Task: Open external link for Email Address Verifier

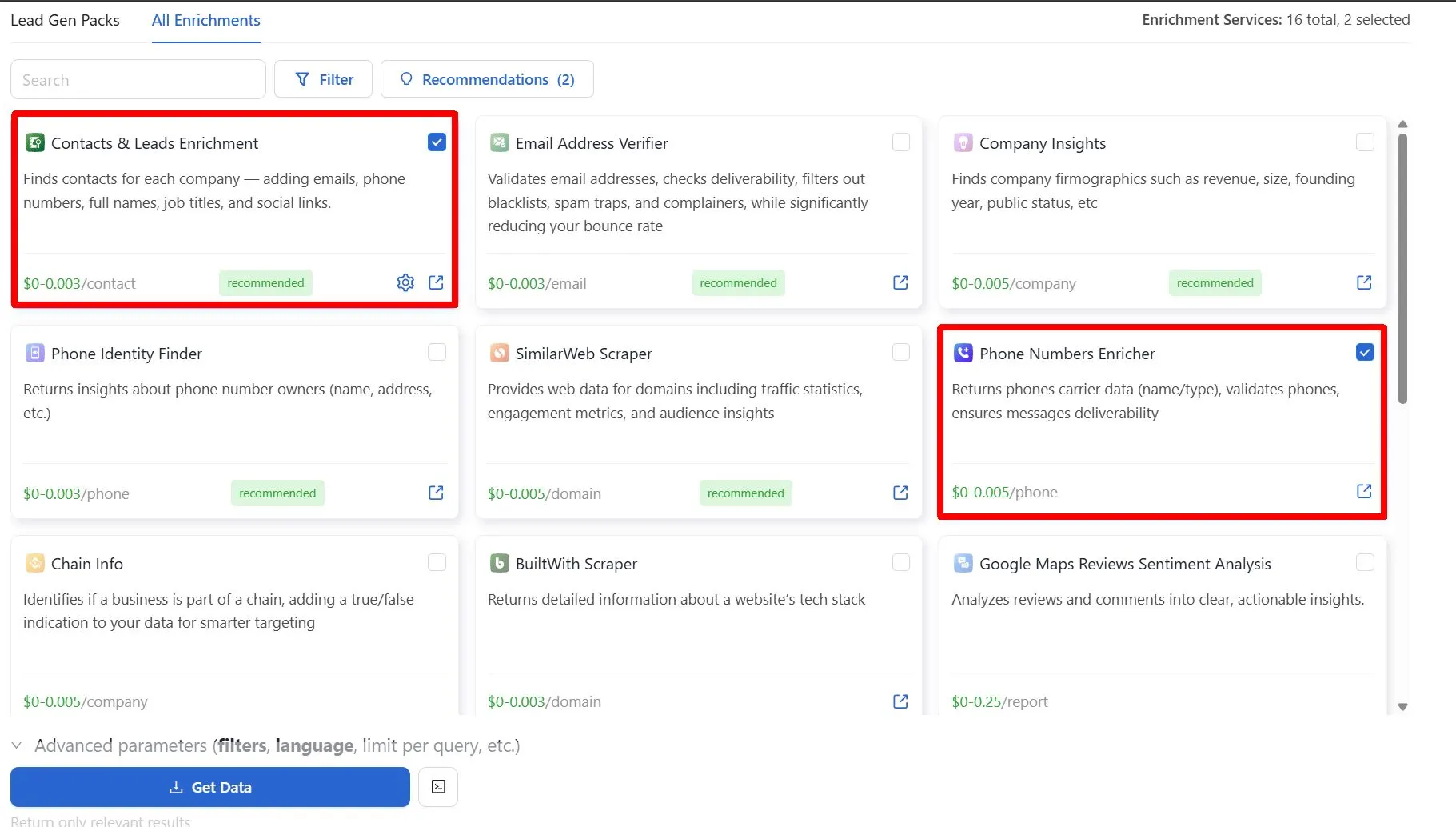Action: (x=900, y=282)
